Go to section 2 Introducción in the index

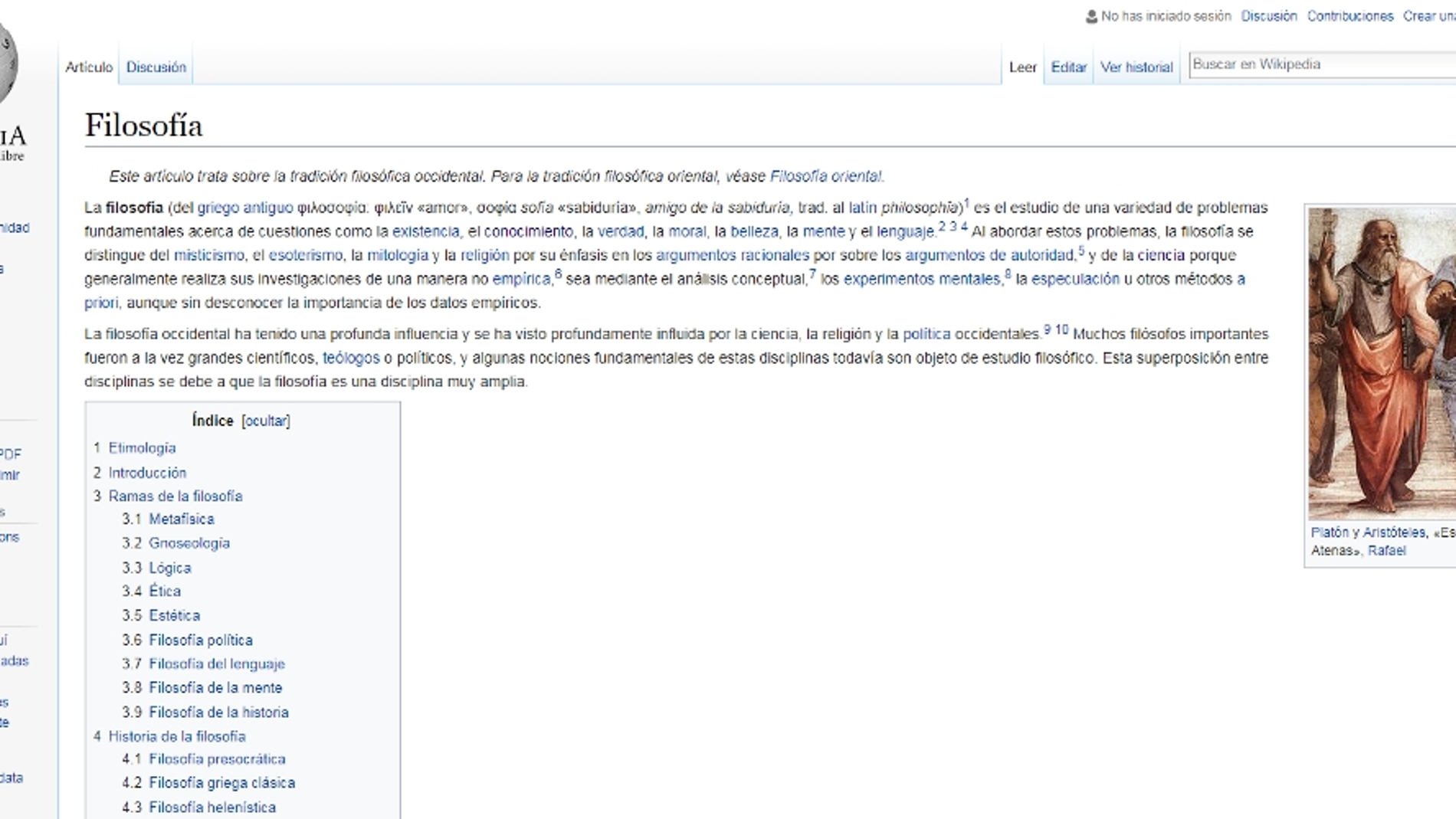coord(140,473)
